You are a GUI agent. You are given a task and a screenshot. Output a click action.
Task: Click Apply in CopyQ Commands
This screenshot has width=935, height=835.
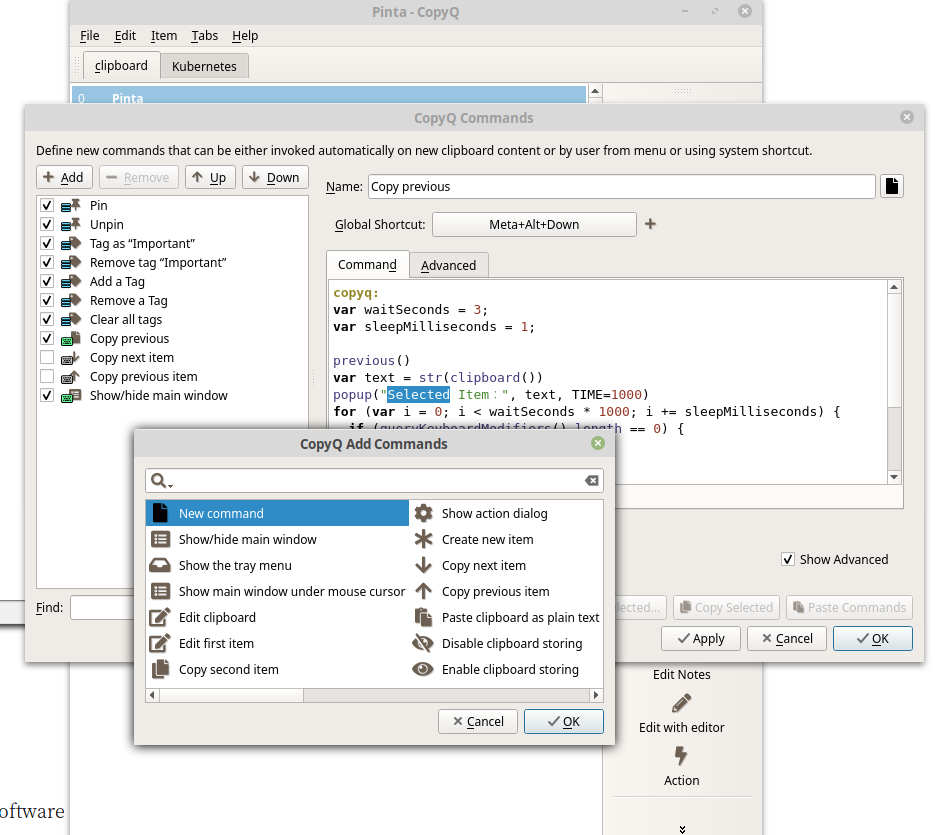click(x=701, y=638)
